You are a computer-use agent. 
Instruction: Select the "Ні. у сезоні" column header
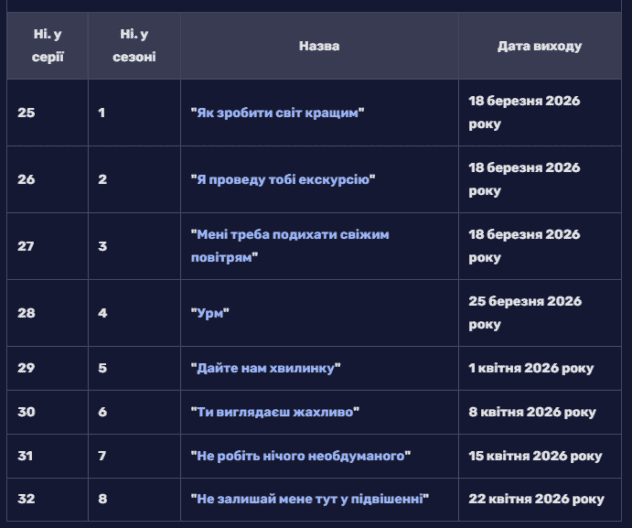(x=134, y=46)
